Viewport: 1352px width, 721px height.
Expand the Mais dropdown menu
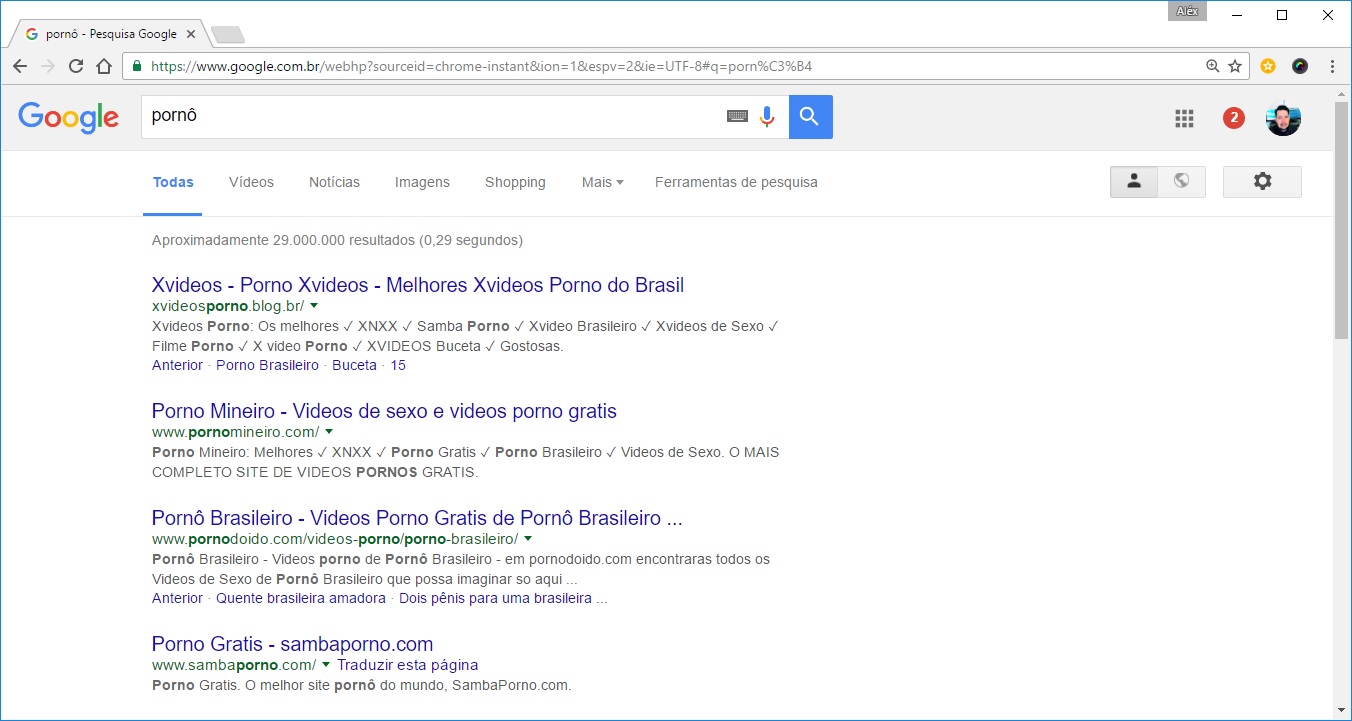602,182
